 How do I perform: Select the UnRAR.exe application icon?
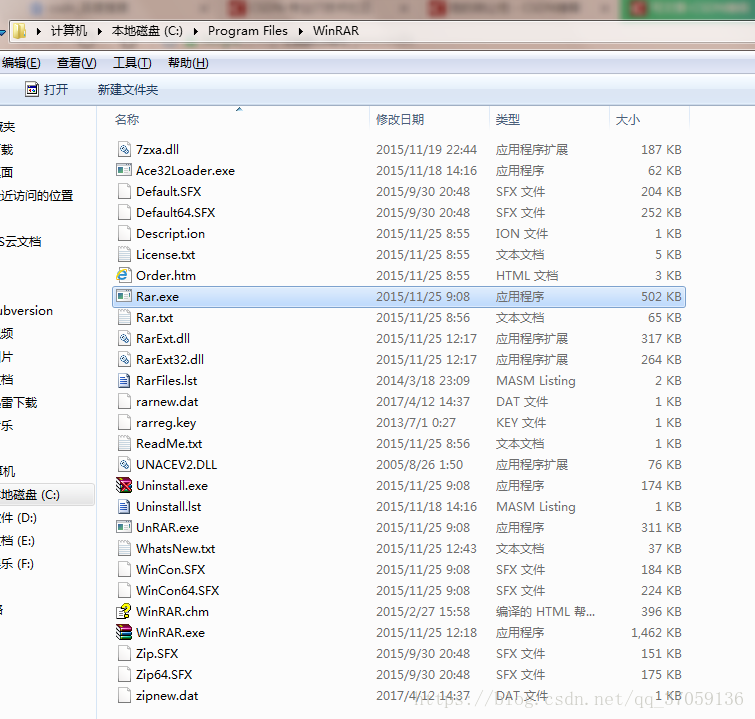pos(124,527)
